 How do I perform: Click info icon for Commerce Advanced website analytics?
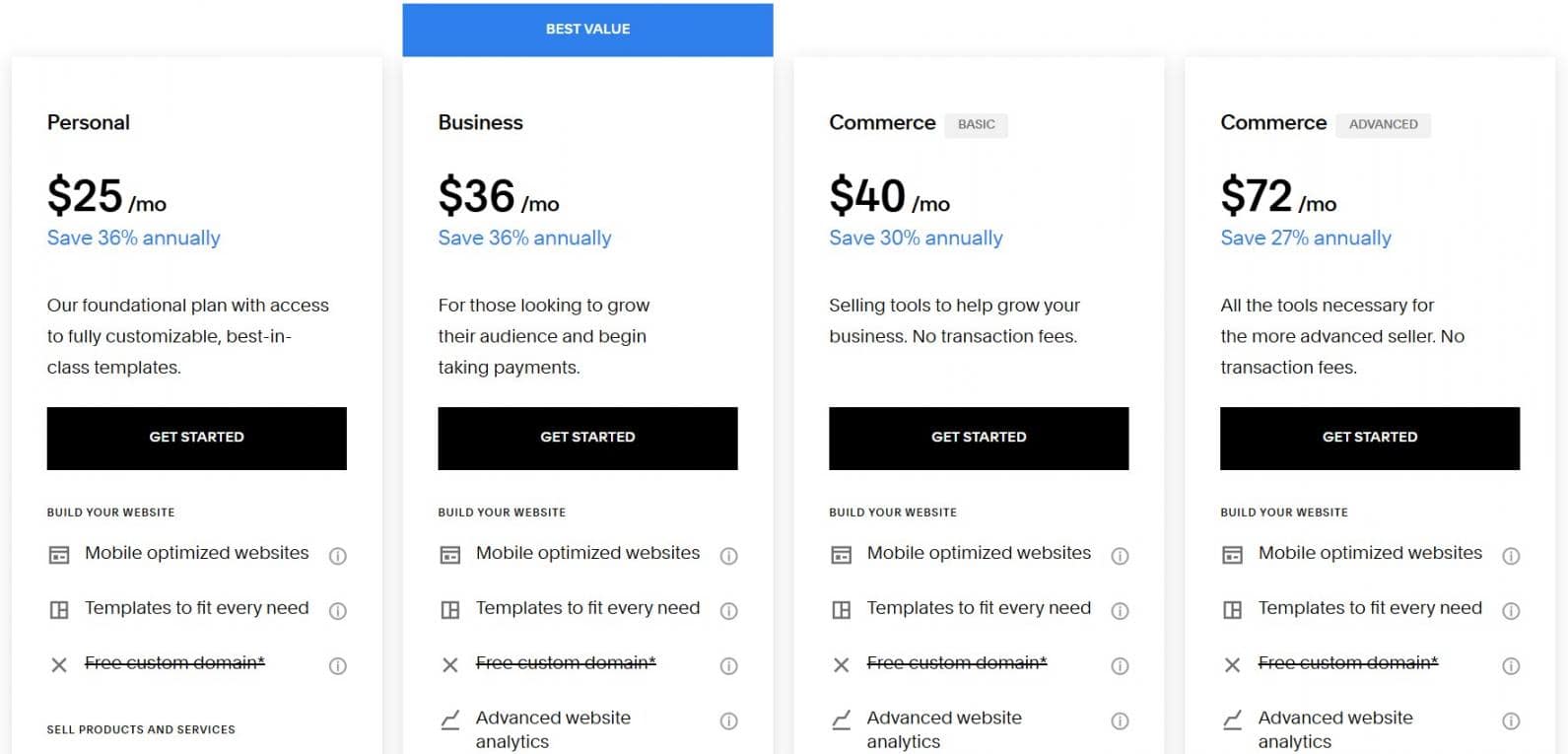(1510, 721)
